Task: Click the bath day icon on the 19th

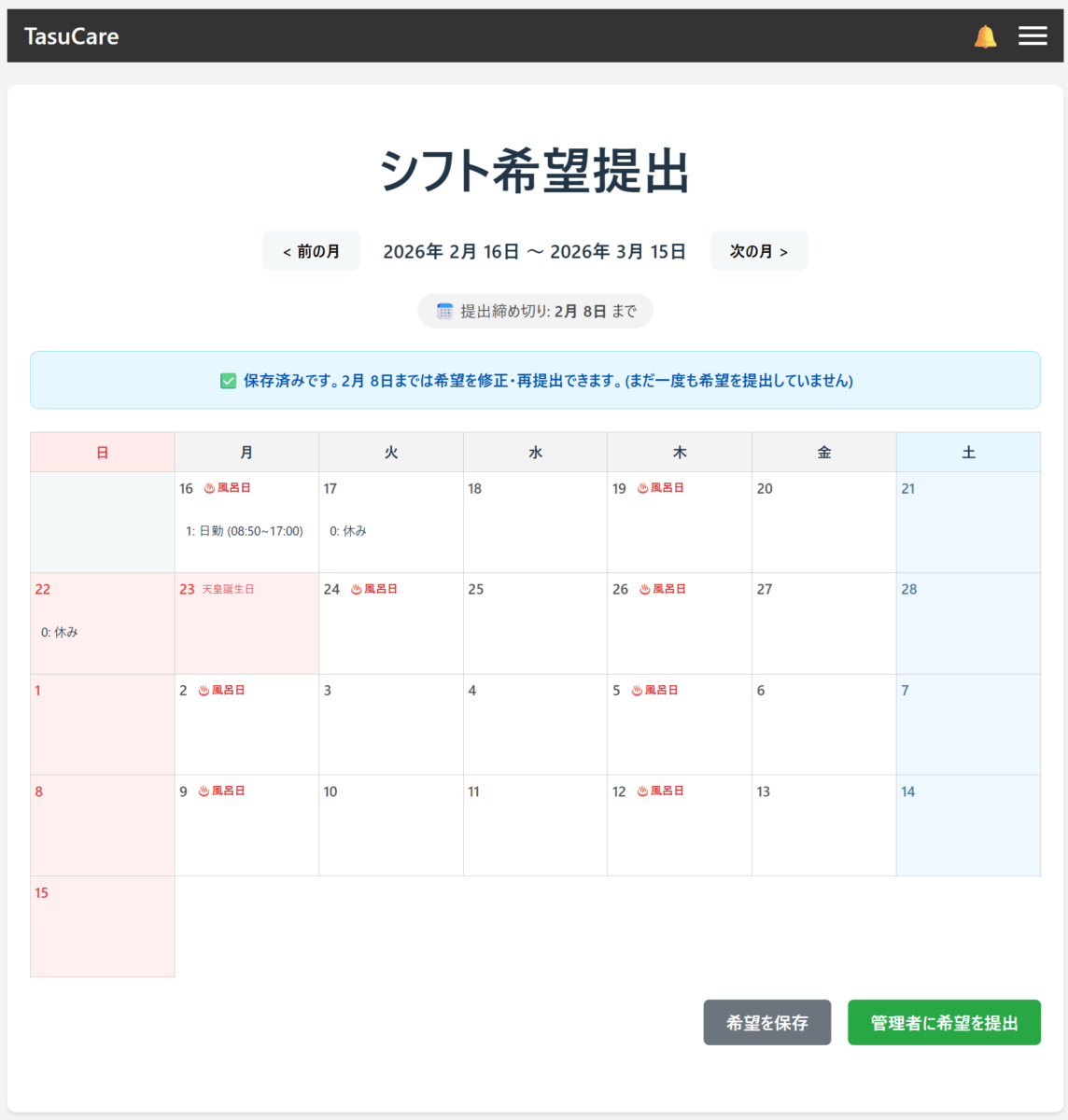Action: [642, 488]
